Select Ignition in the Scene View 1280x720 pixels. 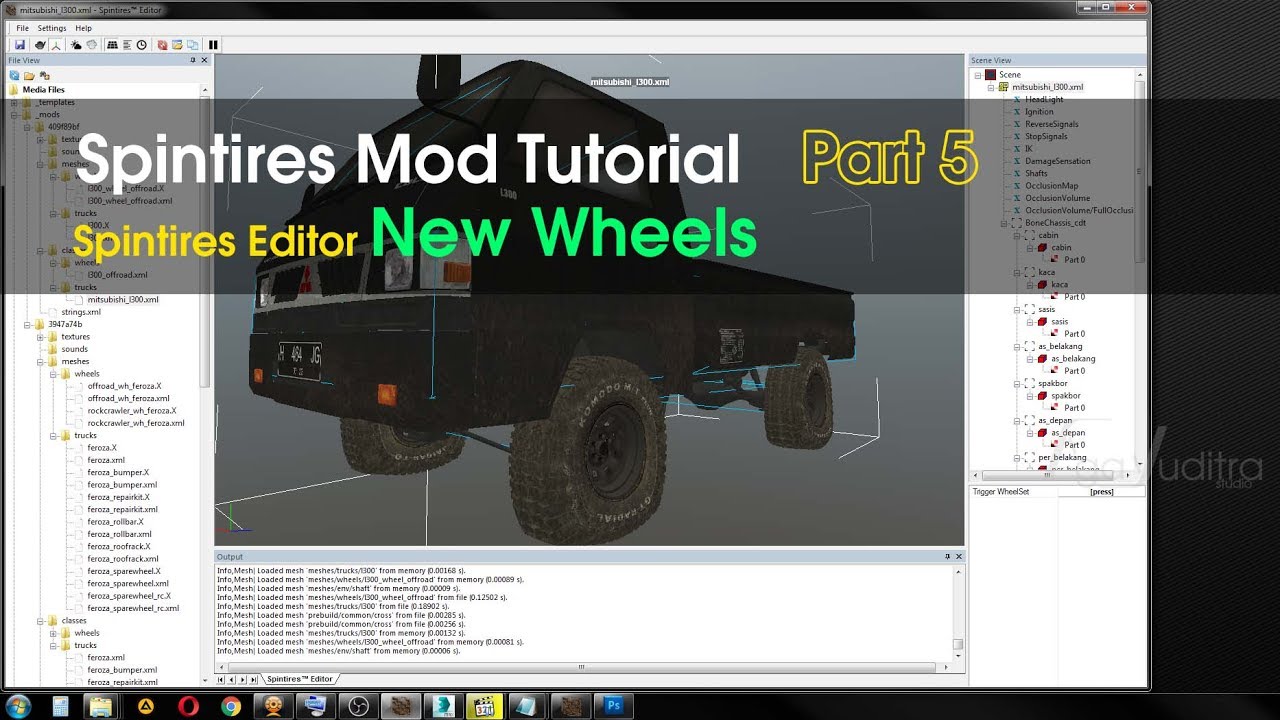(1039, 112)
